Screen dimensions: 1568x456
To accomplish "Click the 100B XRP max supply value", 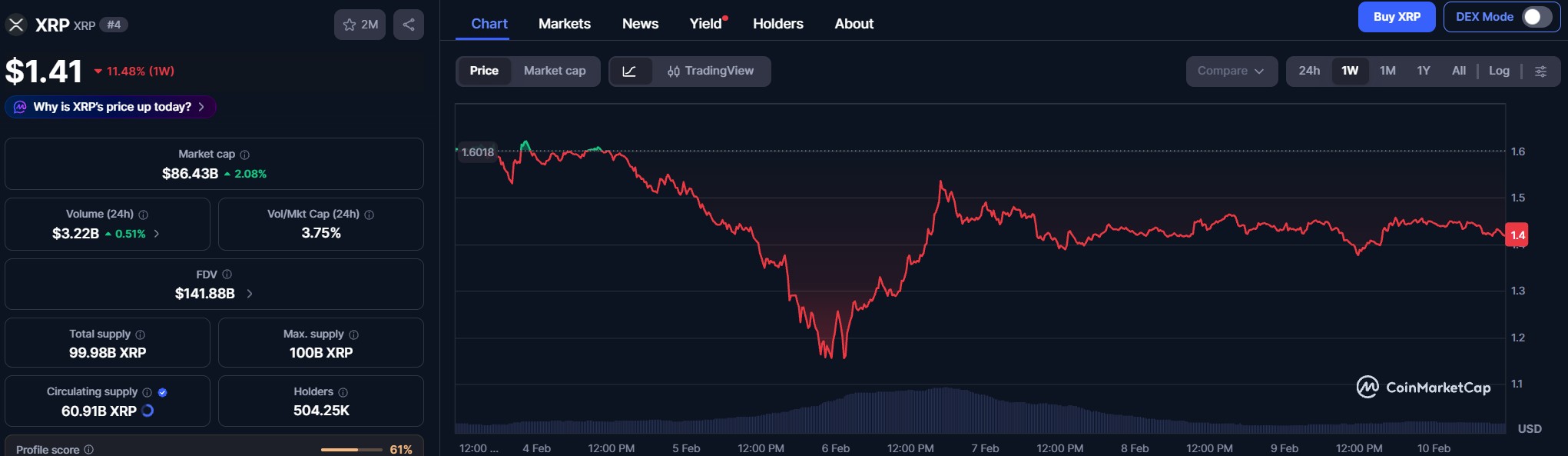I will pos(321,353).
